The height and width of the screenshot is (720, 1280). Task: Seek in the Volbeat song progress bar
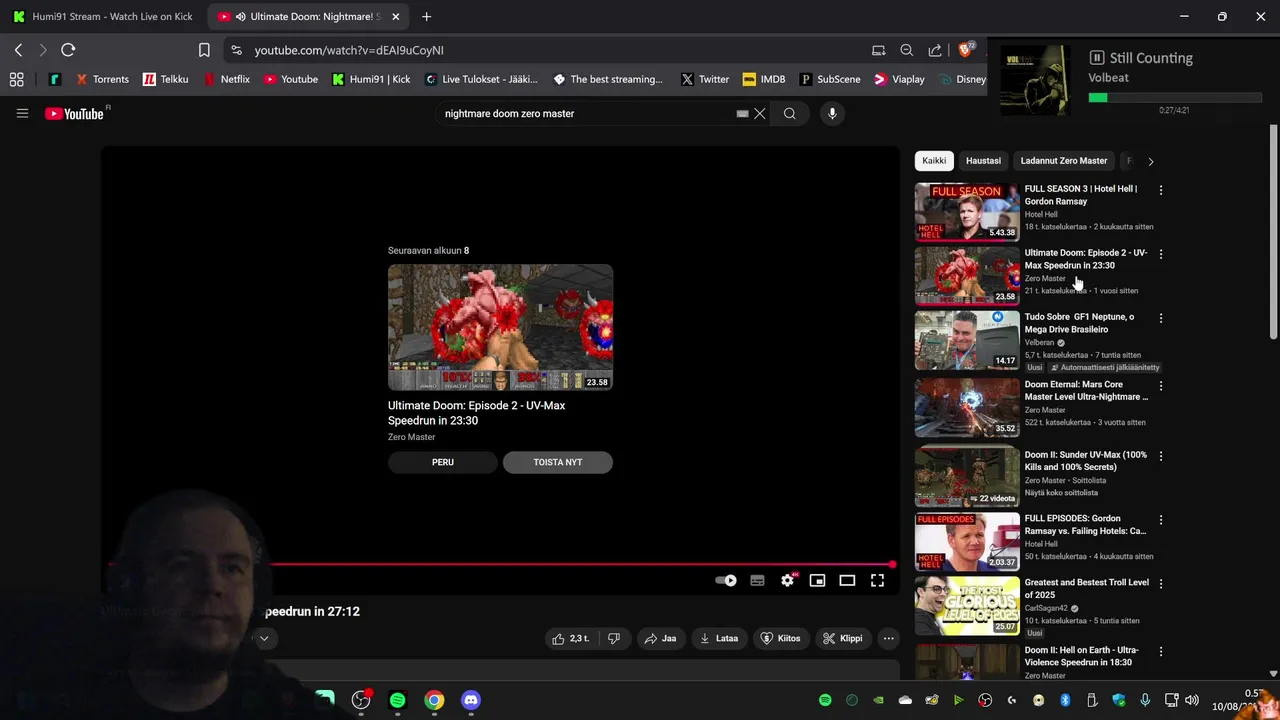tap(1175, 98)
